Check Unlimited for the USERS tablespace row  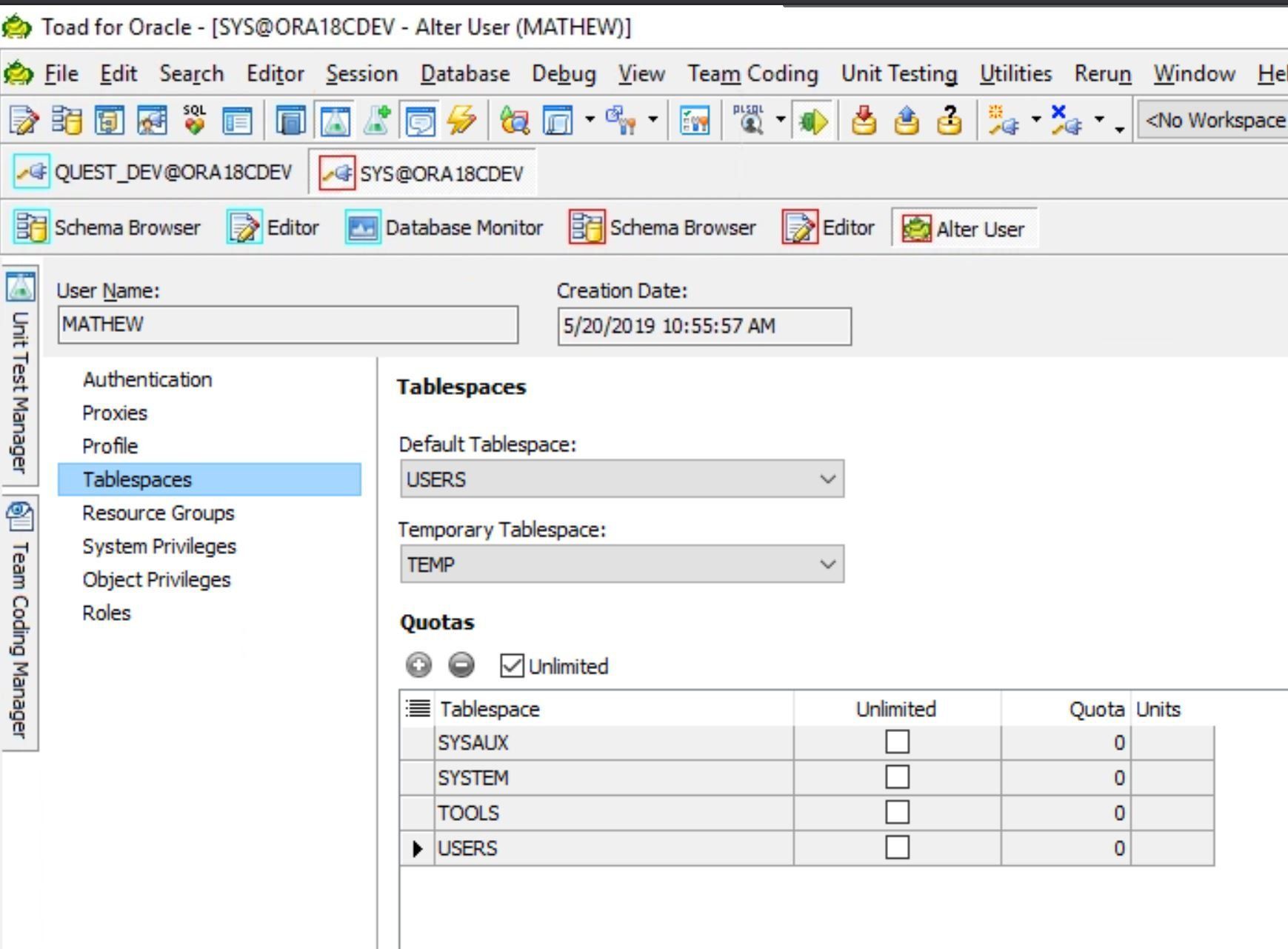[x=897, y=848]
